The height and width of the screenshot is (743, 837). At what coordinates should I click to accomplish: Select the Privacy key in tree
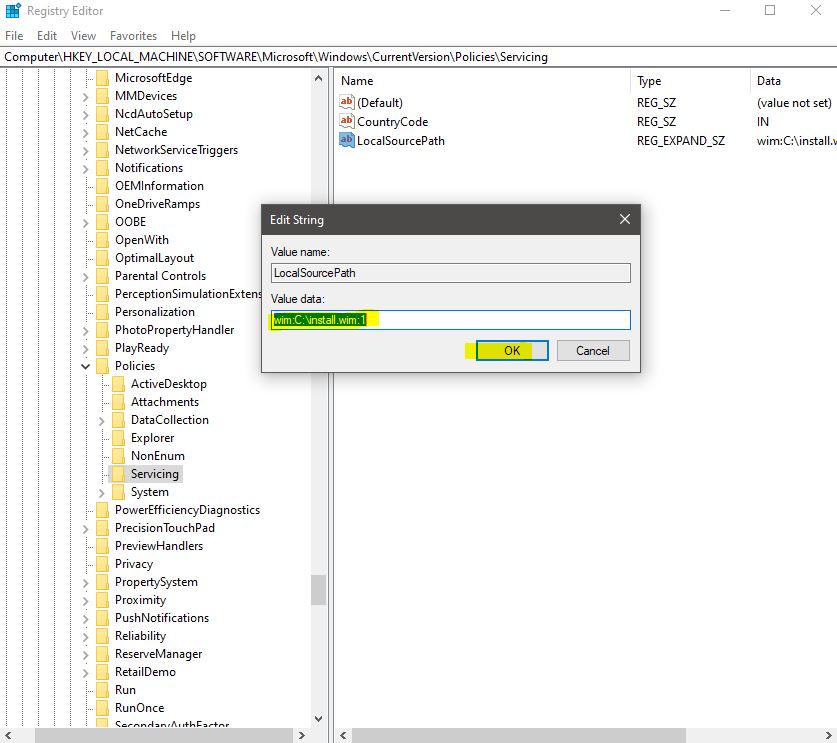(x=134, y=564)
